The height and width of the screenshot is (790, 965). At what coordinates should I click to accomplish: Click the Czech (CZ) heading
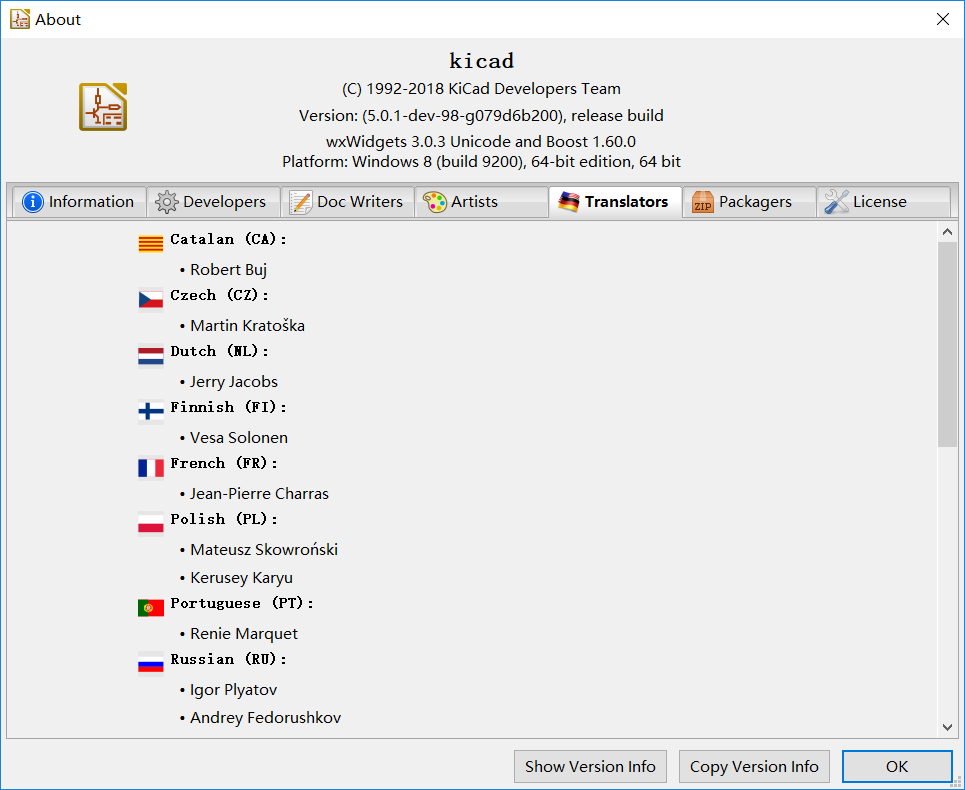coord(220,295)
